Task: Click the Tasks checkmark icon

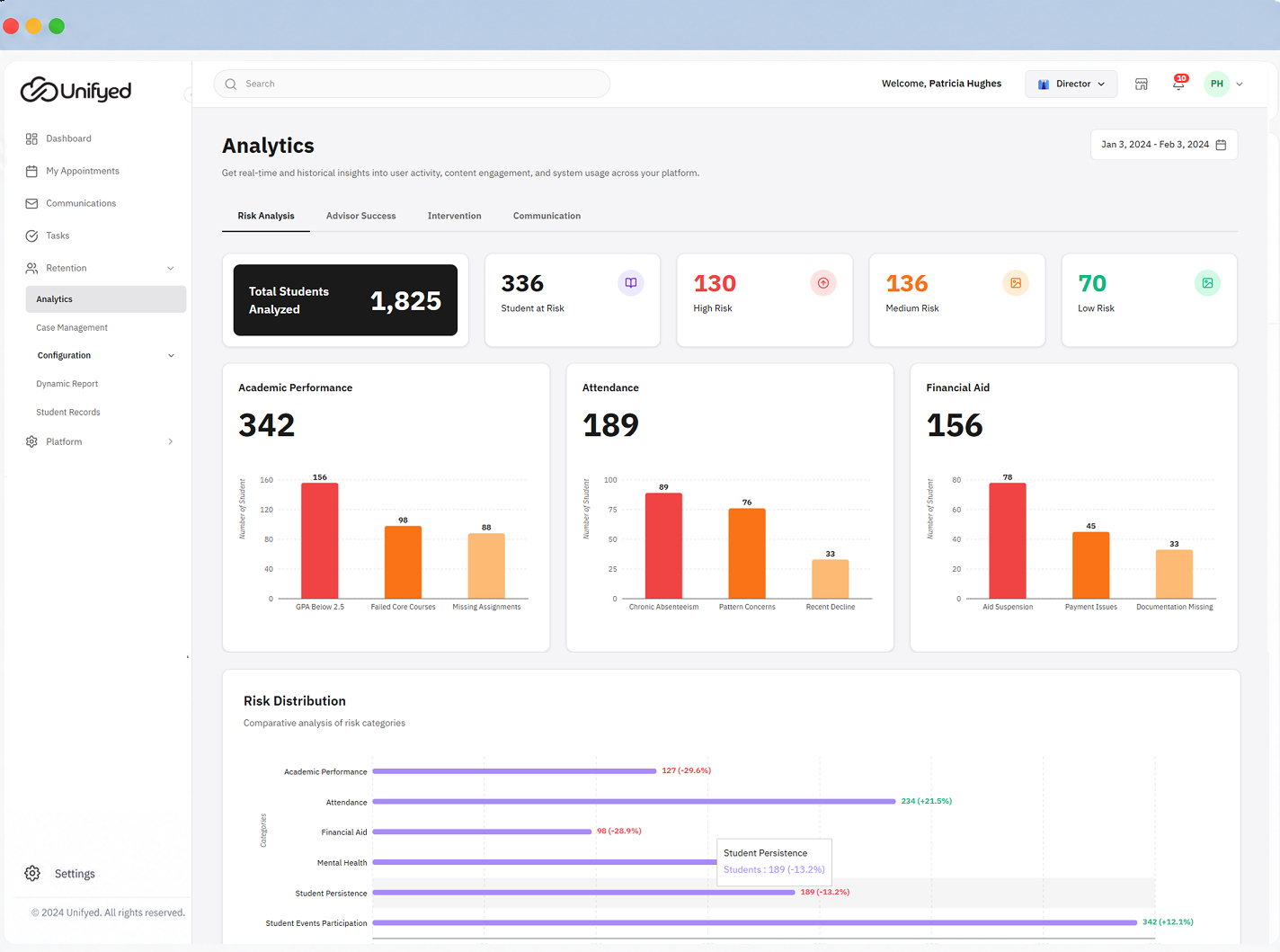Action: (31, 236)
